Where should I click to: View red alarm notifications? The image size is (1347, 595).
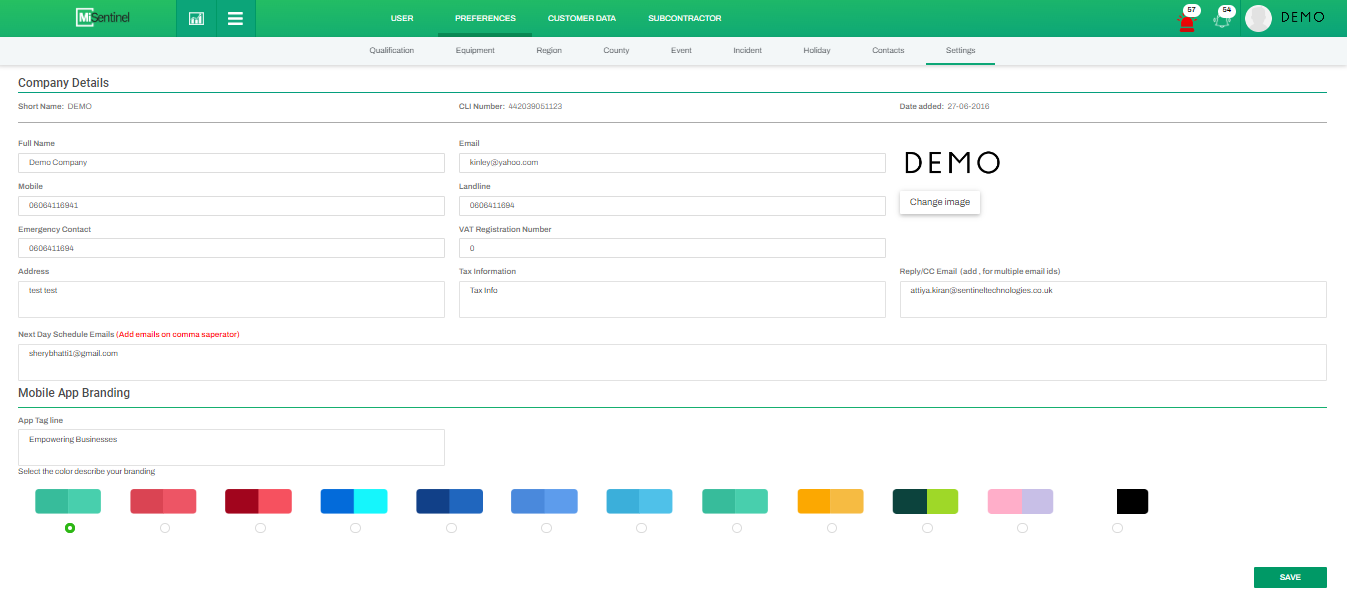click(1187, 20)
